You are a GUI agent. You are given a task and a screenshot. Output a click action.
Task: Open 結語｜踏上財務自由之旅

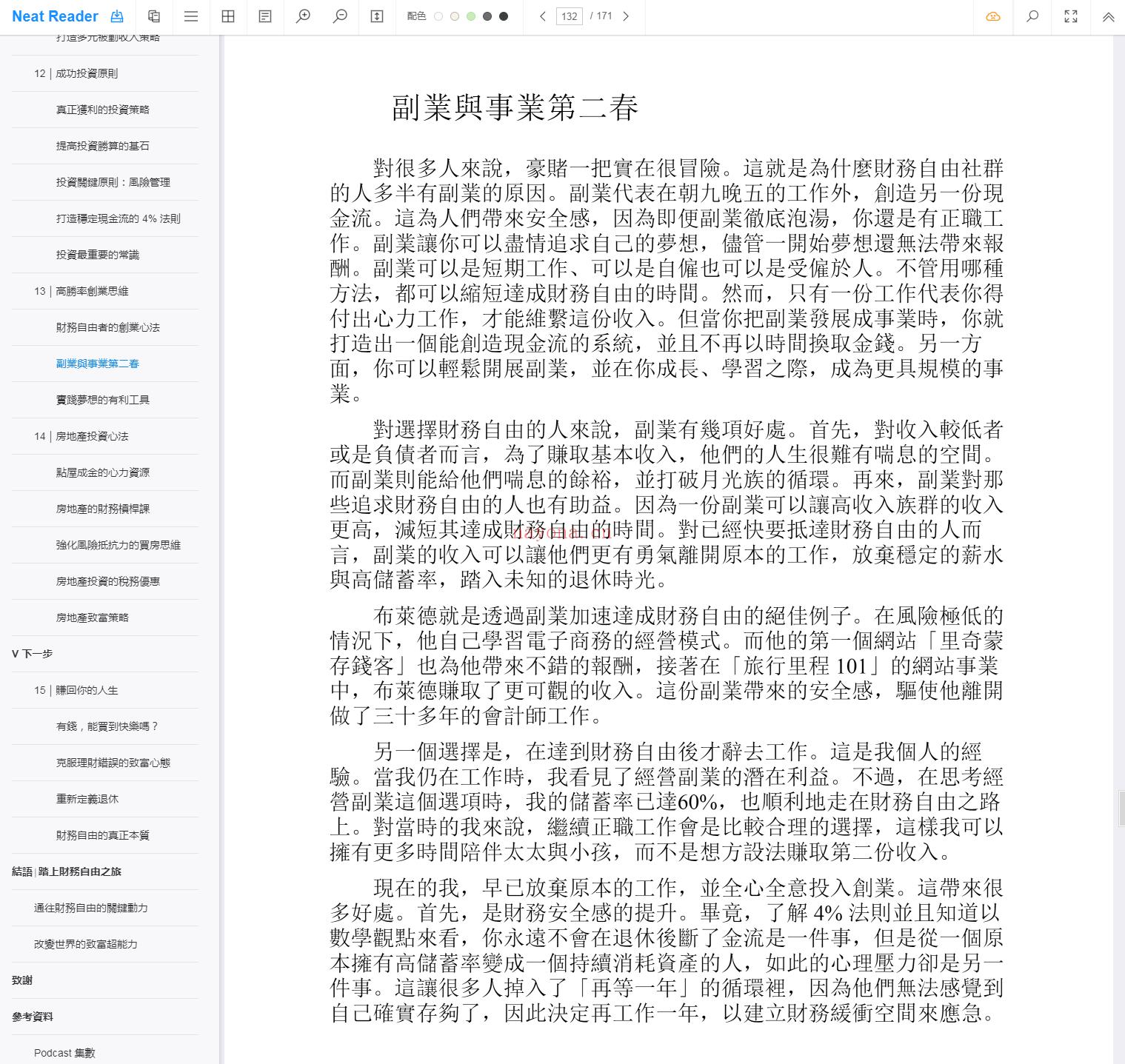[67, 871]
